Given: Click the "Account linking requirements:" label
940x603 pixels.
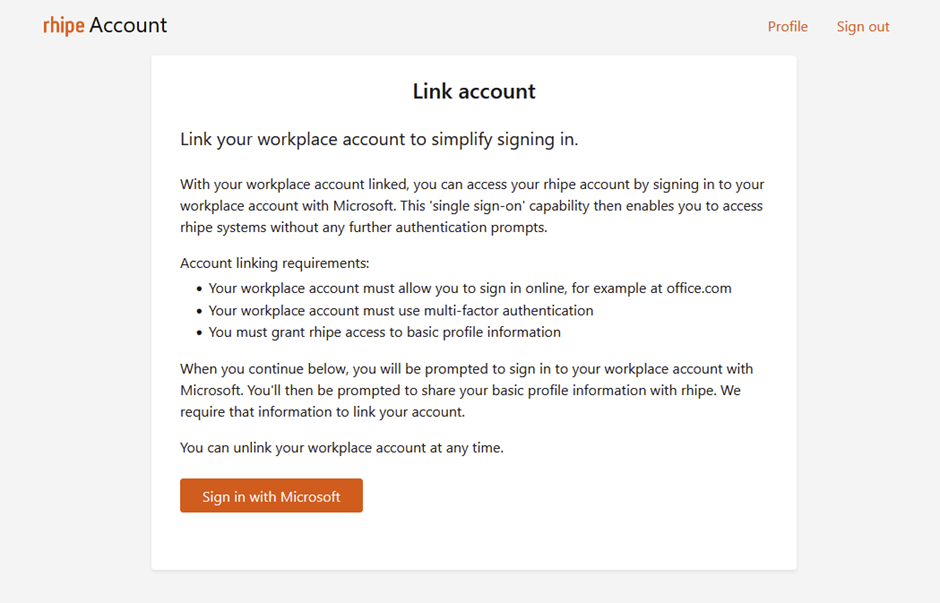Looking at the screenshot, I should [x=275, y=263].
